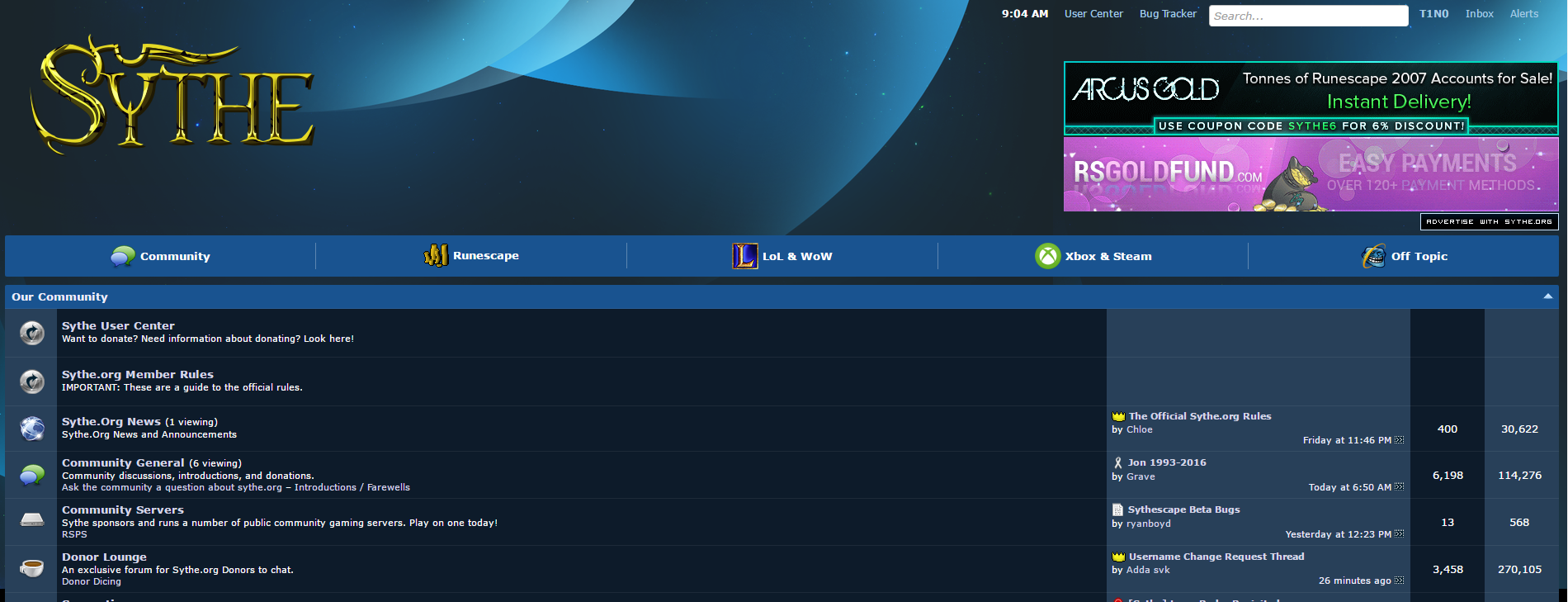Open the Sythe User Center forum
This screenshot has height=602, width=1568.
118,325
